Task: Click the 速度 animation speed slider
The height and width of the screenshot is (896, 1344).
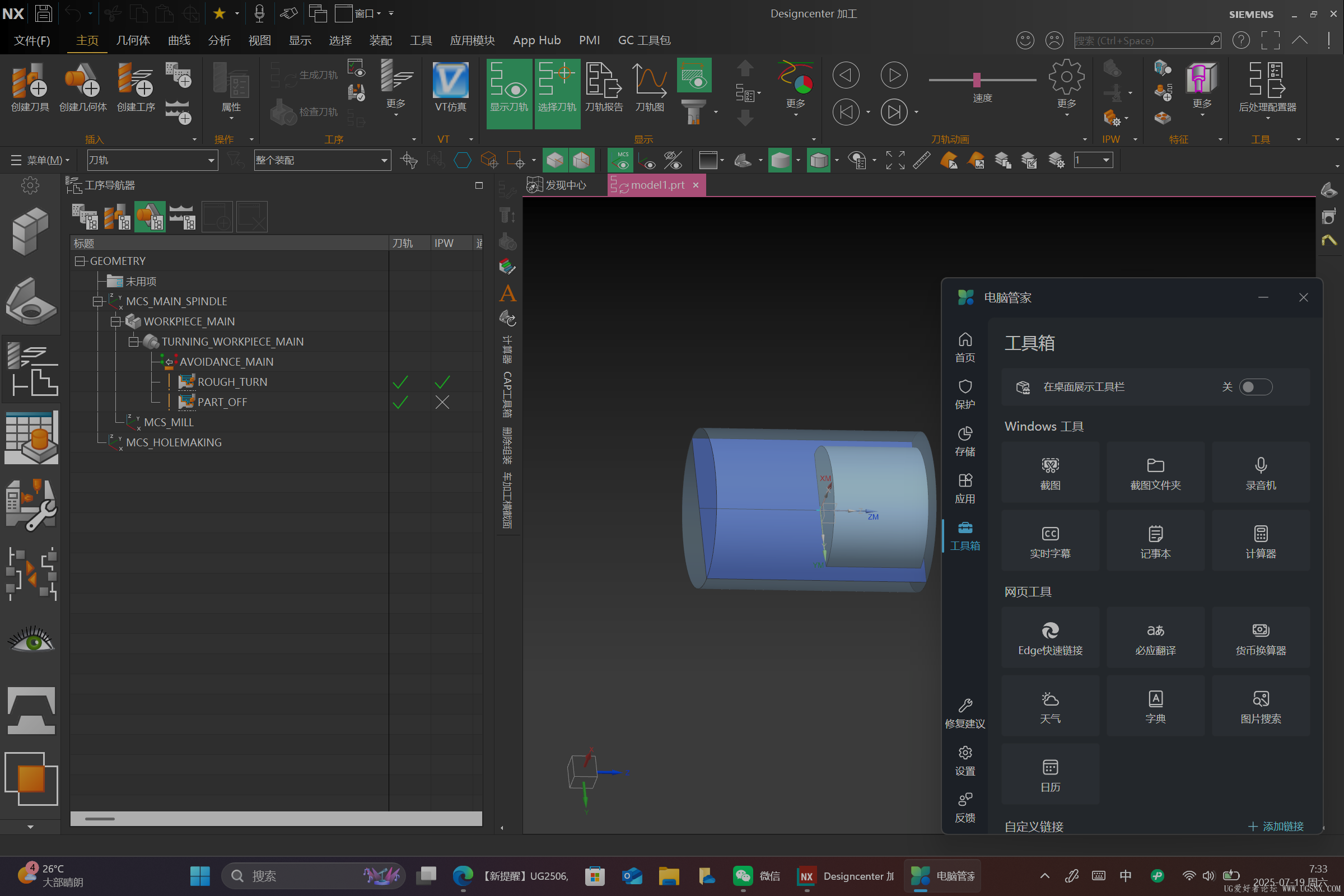Action: pyautogui.click(x=976, y=80)
